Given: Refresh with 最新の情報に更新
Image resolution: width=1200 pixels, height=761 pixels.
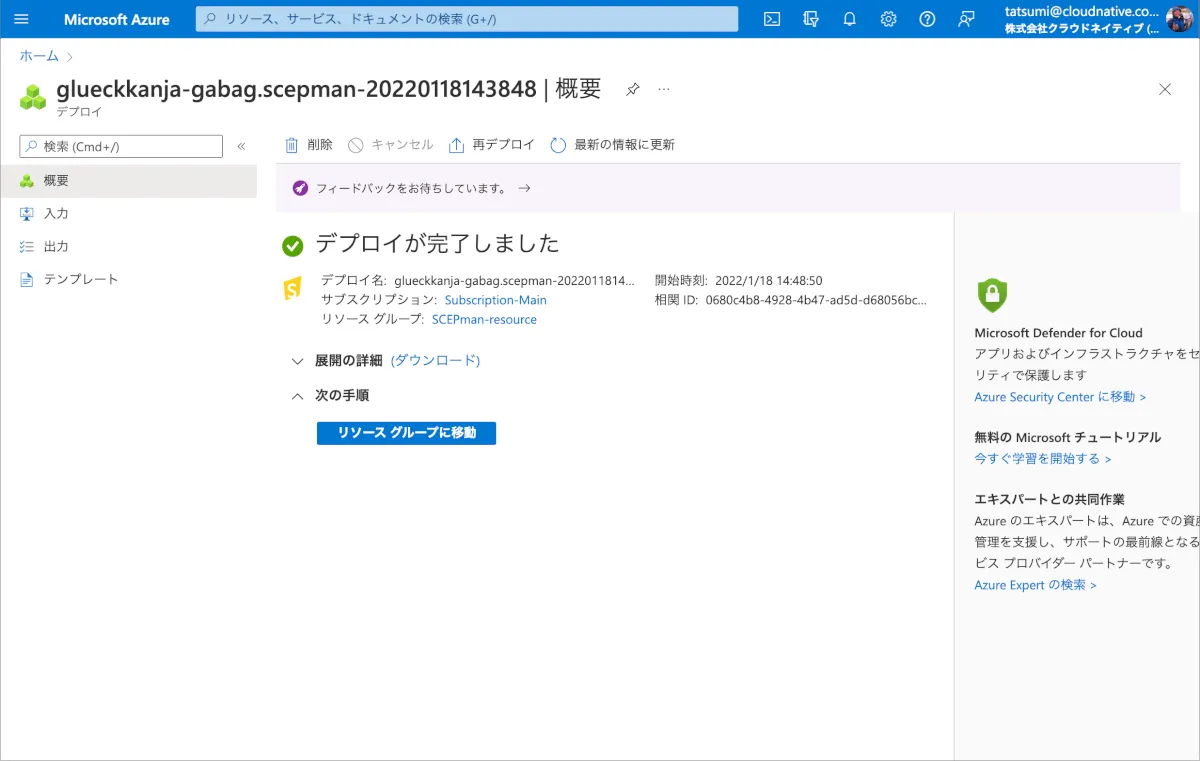Looking at the screenshot, I should [x=613, y=145].
